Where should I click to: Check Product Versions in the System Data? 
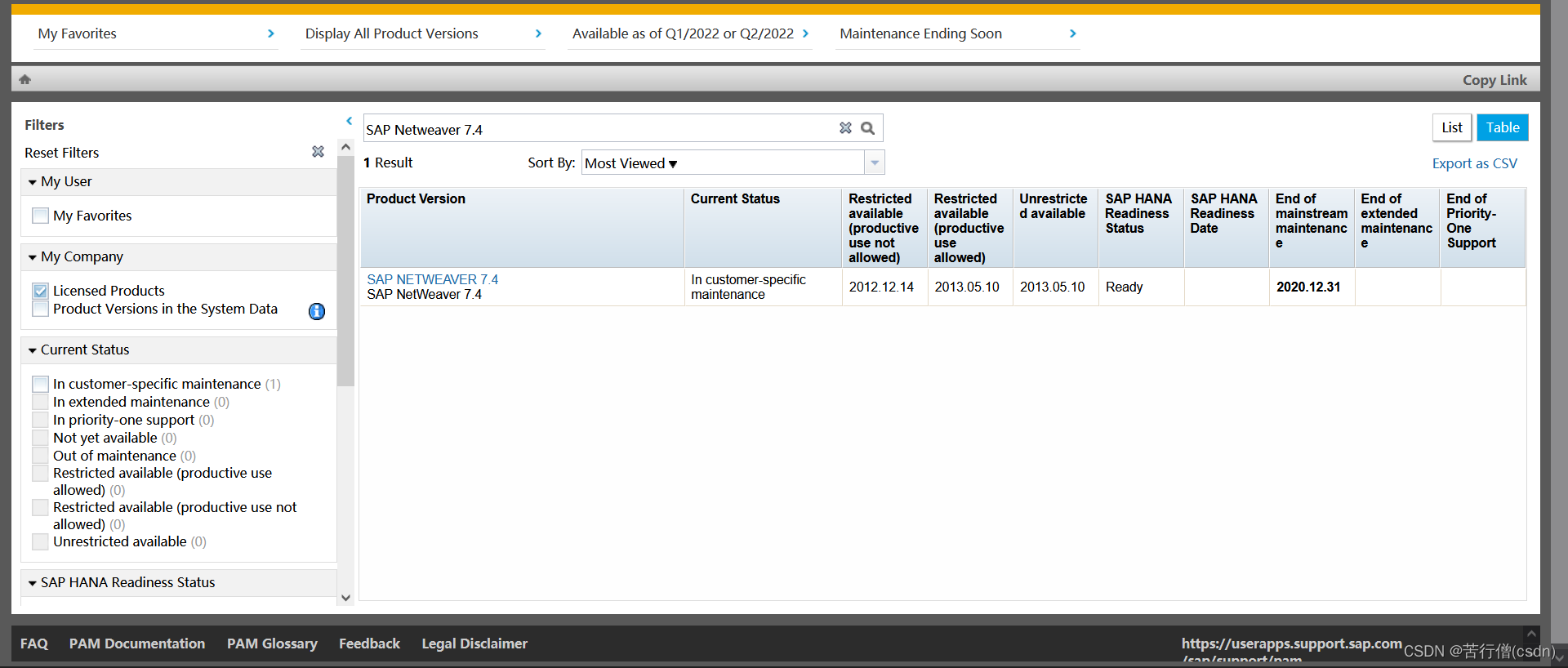tap(40, 309)
